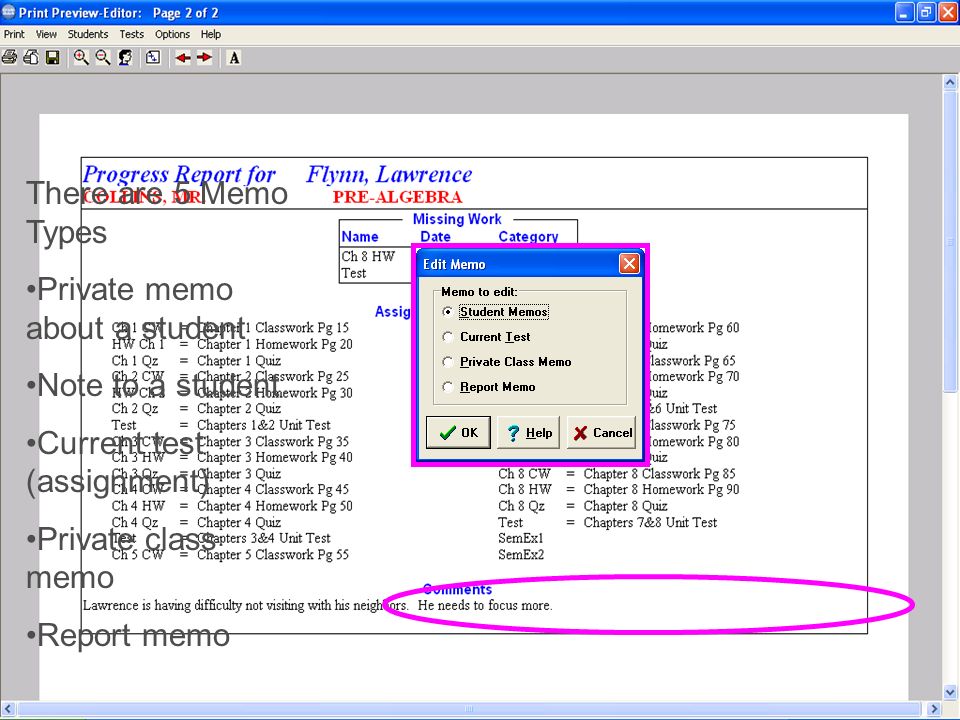The image size is (960, 720).
Task: Go to next page with right red arrow
Action: (x=204, y=58)
